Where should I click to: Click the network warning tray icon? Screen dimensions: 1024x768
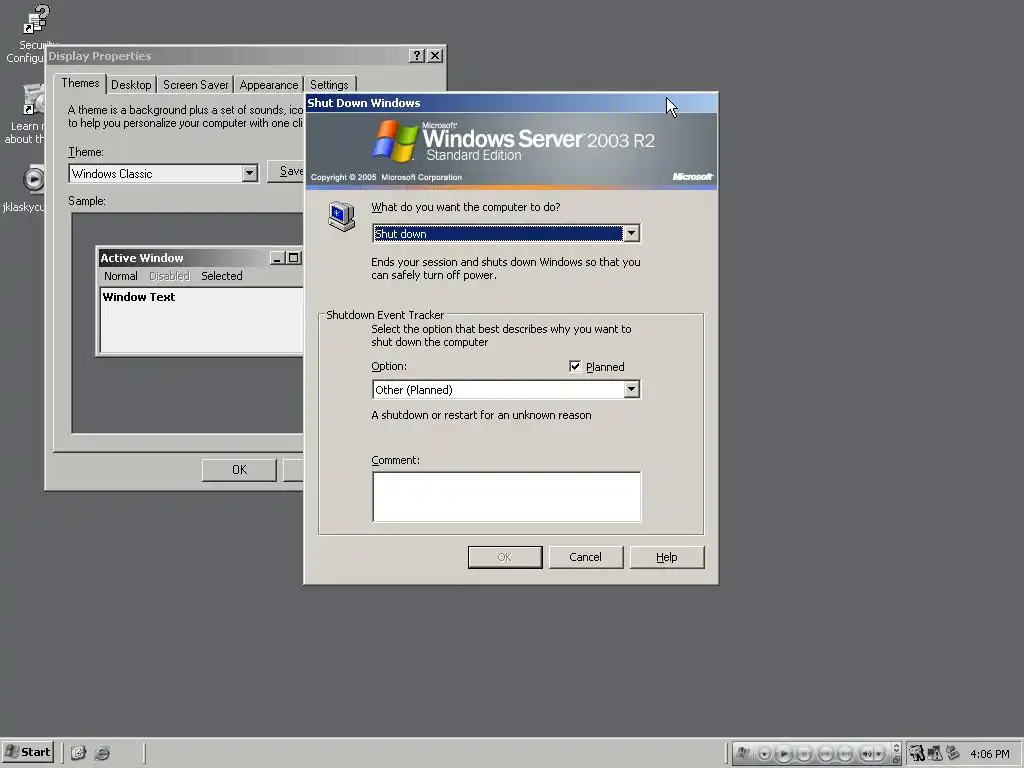click(x=935, y=753)
